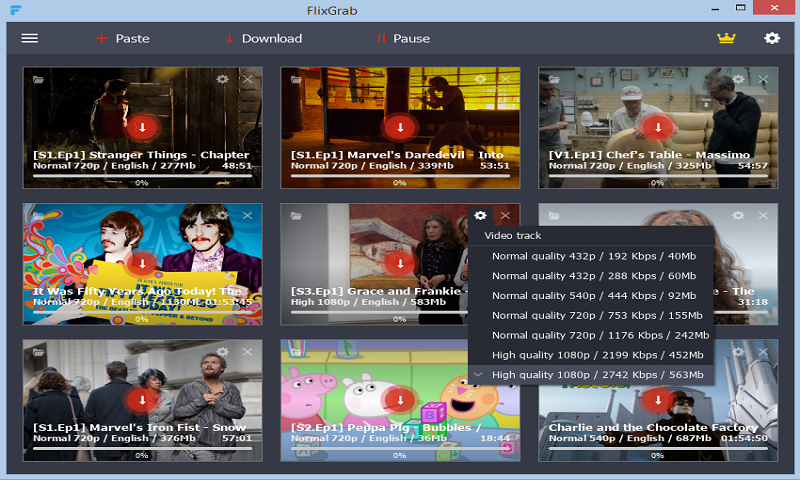Open the settings gear on the Stranger Things card

tap(222, 79)
